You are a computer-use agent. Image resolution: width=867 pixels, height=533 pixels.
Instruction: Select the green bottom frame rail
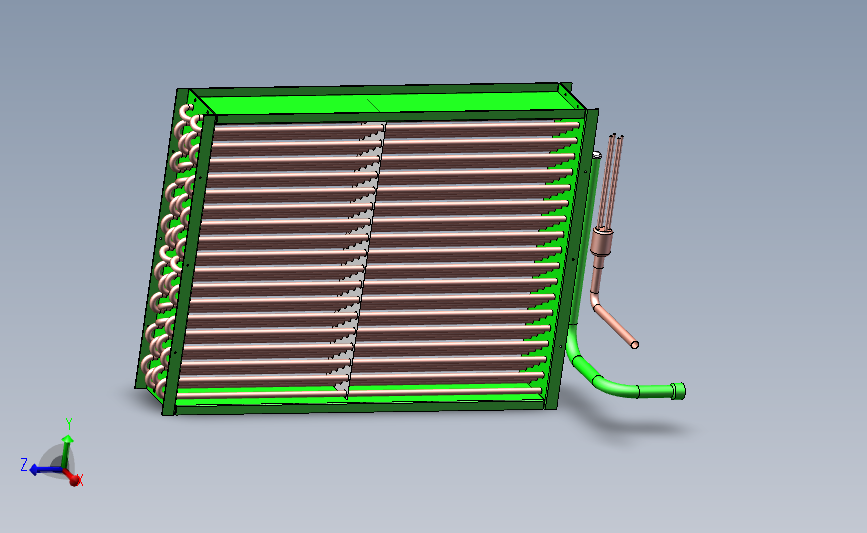point(358,407)
